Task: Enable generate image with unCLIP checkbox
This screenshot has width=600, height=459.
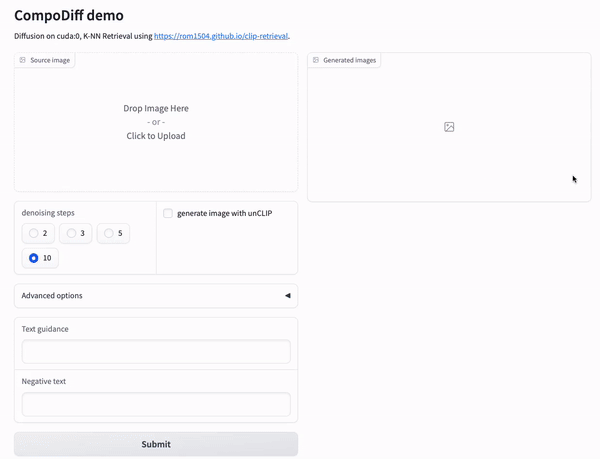Action: point(168,213)
